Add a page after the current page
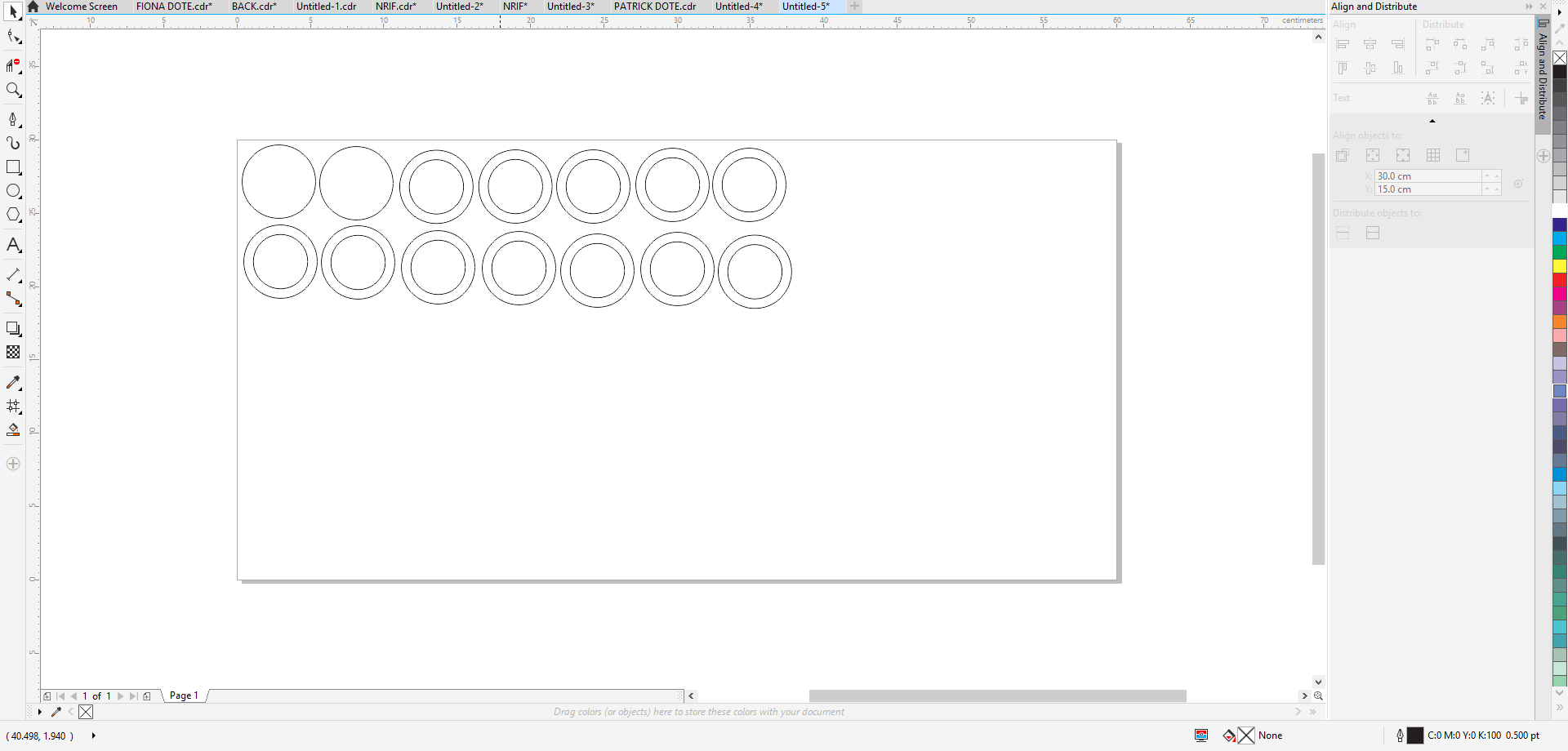 coord(147,696)
